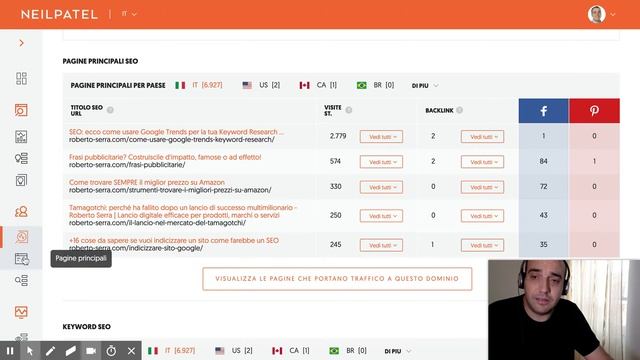The height and width of the screenshot is (360, 640).
Task: Open the Google Trends Keyword Research page link
Action: (x=176, y=132)
